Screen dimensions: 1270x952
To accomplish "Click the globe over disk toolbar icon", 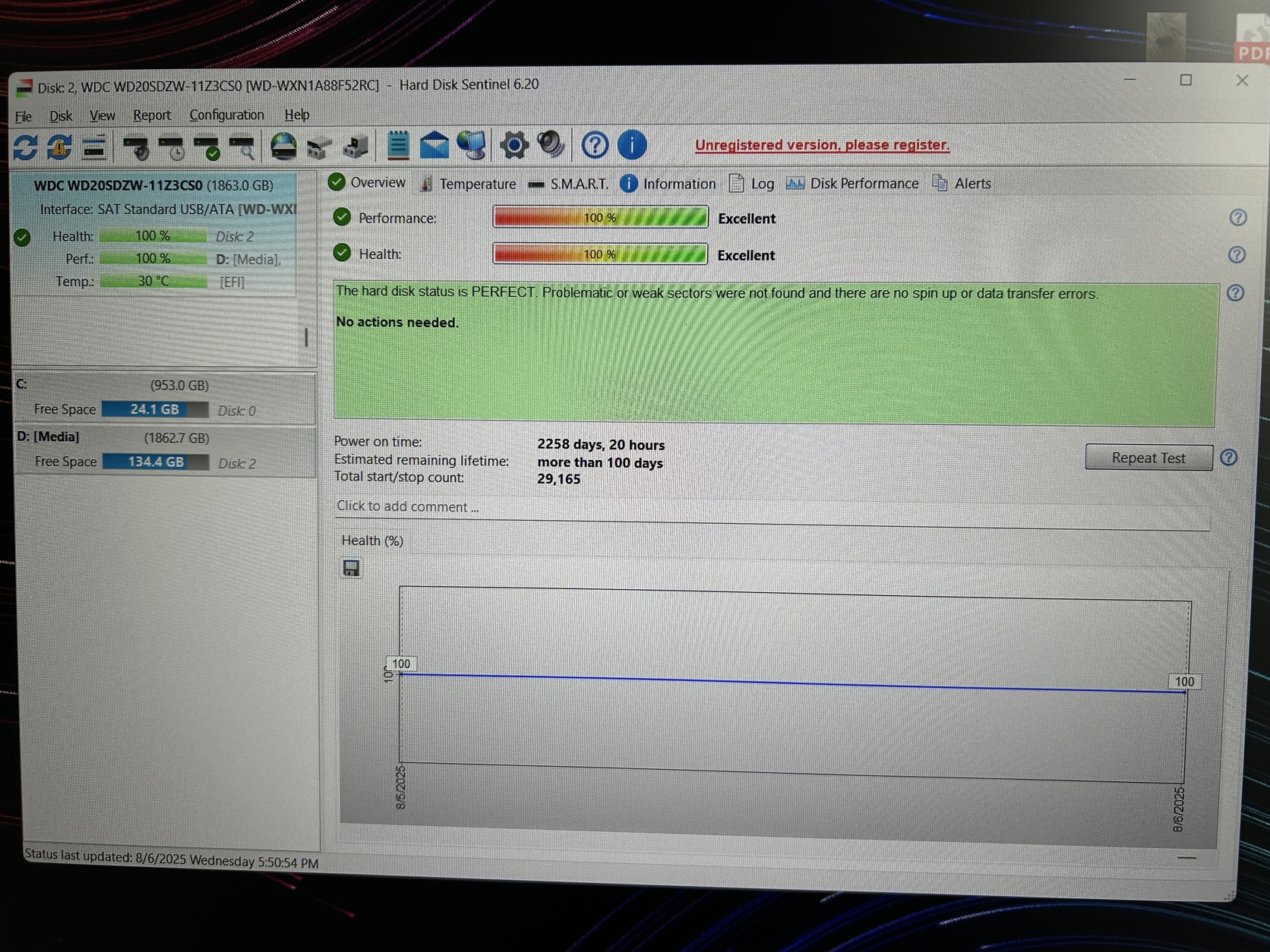I will coord(283,147).
